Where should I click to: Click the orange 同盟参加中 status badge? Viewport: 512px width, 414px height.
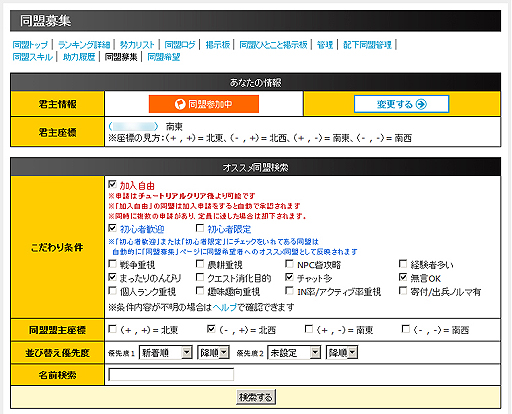pyautogui.click(x=204, y=104)
